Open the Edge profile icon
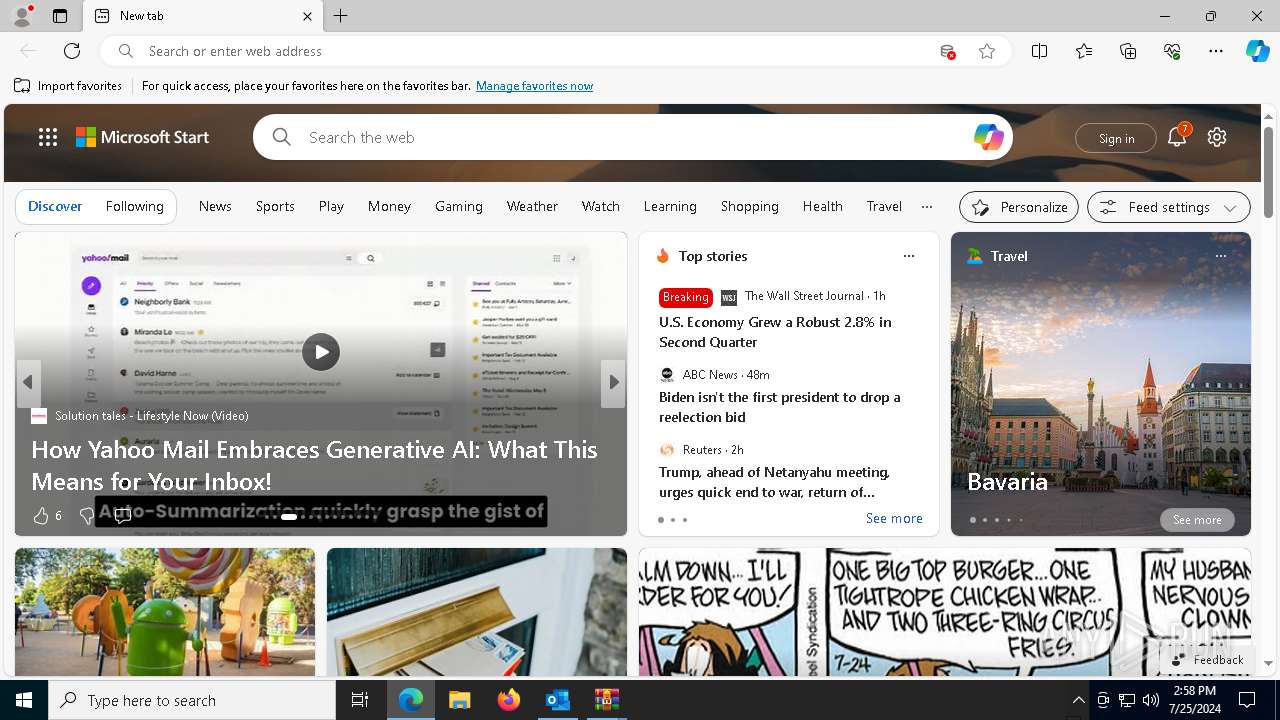 pos(21,16)
